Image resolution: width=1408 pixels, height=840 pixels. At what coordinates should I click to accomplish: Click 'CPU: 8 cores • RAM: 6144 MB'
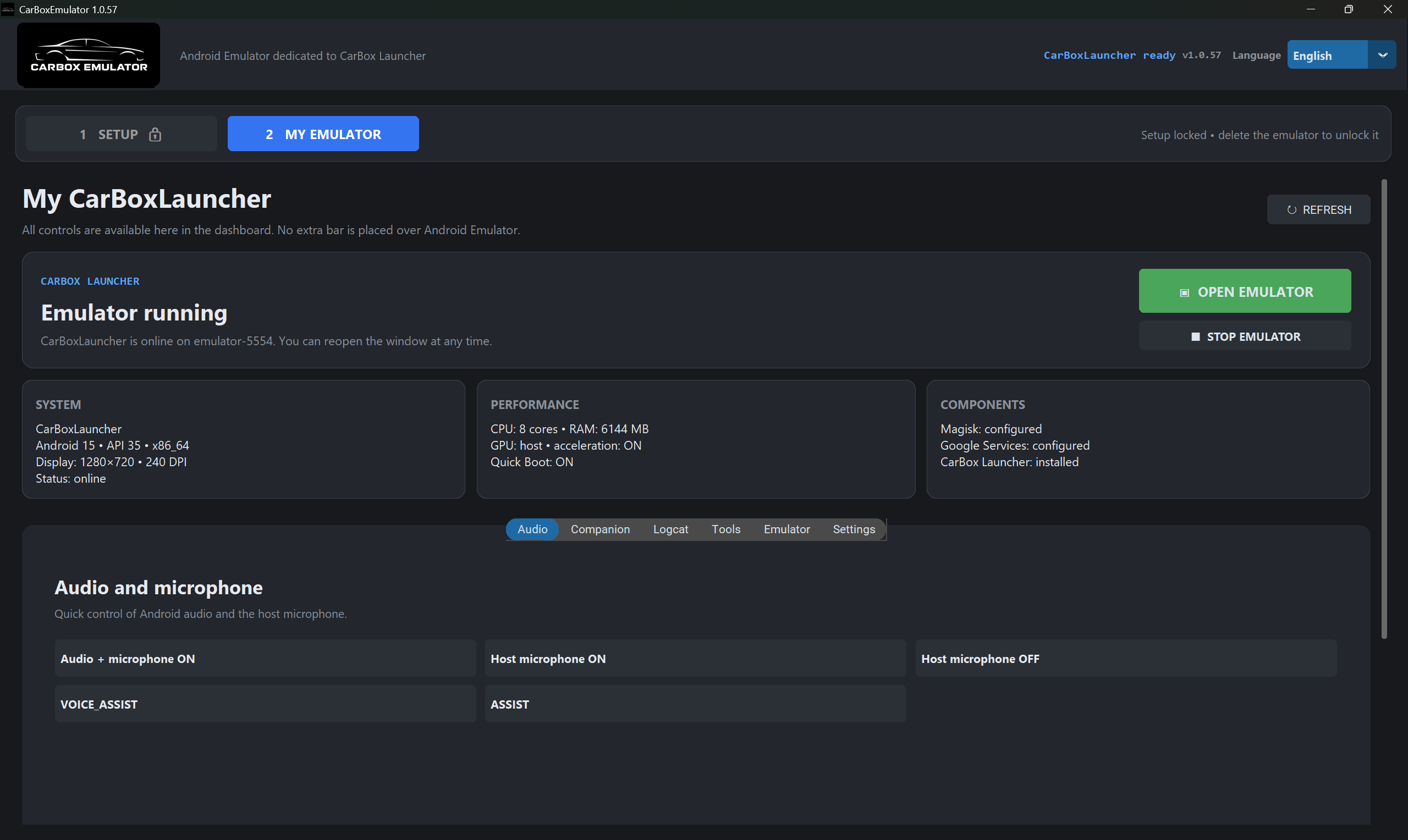pyautogui.click(x=570, y=429)
